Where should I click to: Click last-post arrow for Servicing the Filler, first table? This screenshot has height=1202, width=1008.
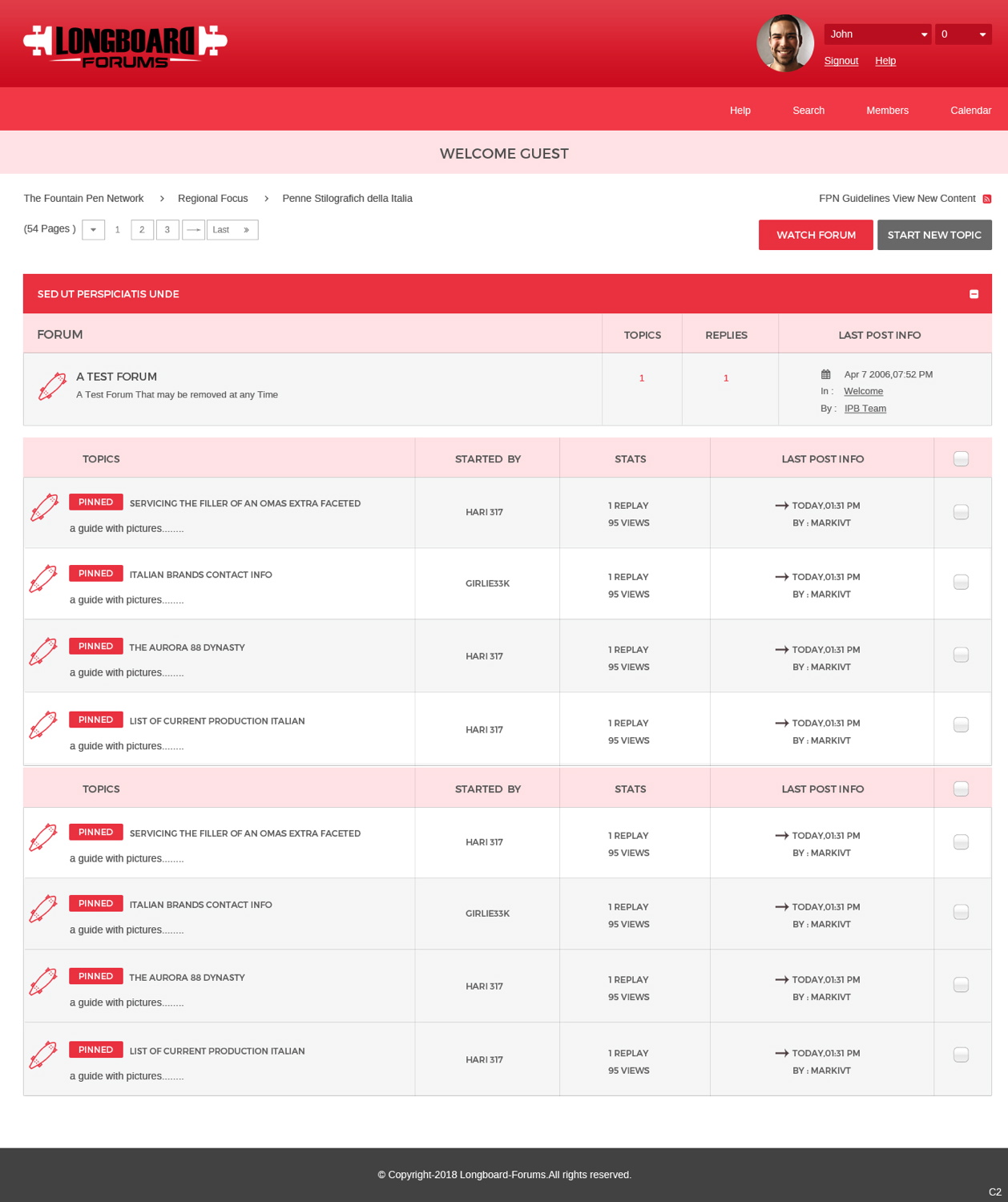[782, 506]
